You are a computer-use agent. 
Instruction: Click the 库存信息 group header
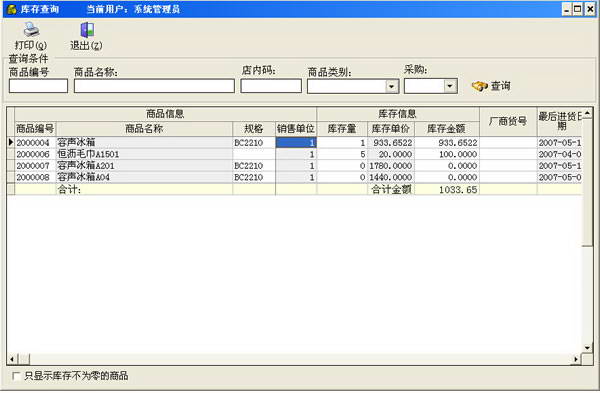(398, 114)
